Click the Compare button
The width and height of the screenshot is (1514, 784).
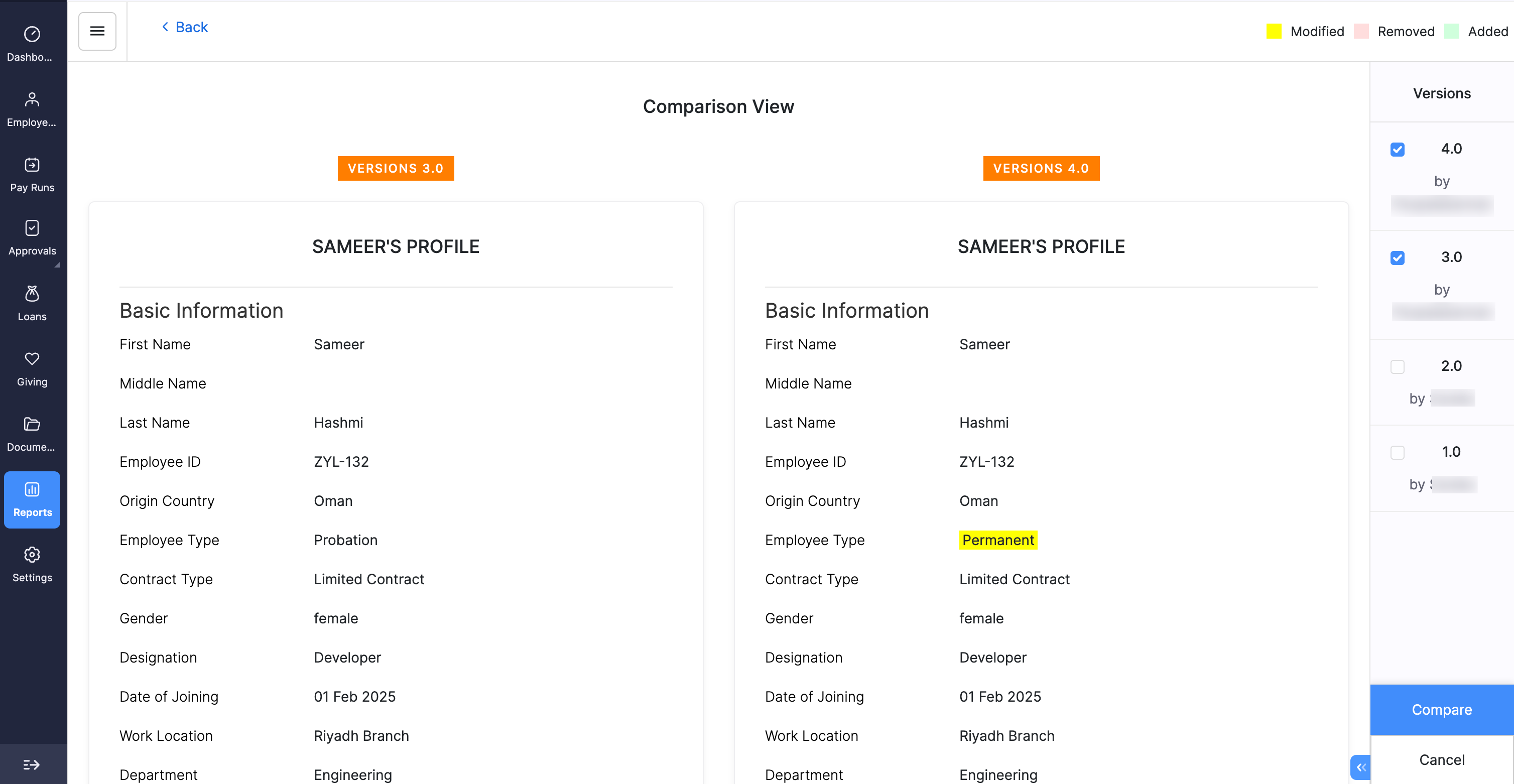point(1441,709)
